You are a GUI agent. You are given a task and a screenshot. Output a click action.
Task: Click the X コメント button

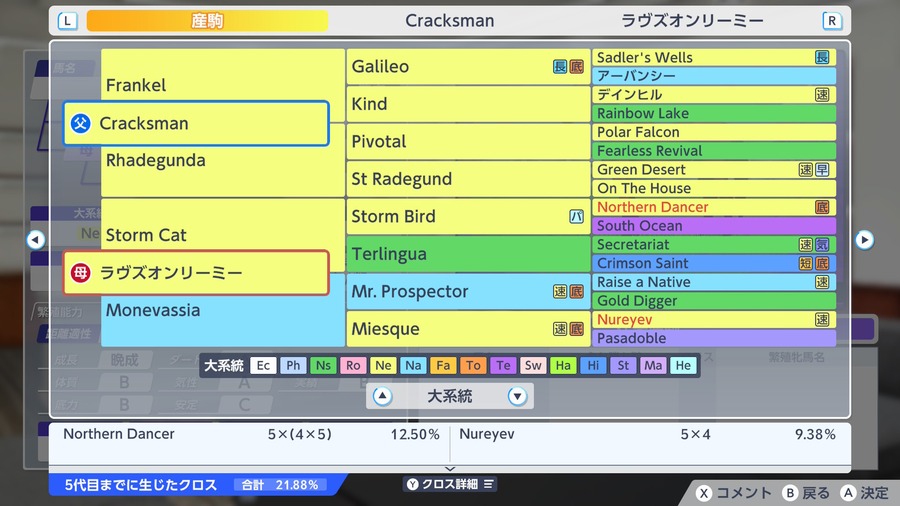click(x=734, y=493)
